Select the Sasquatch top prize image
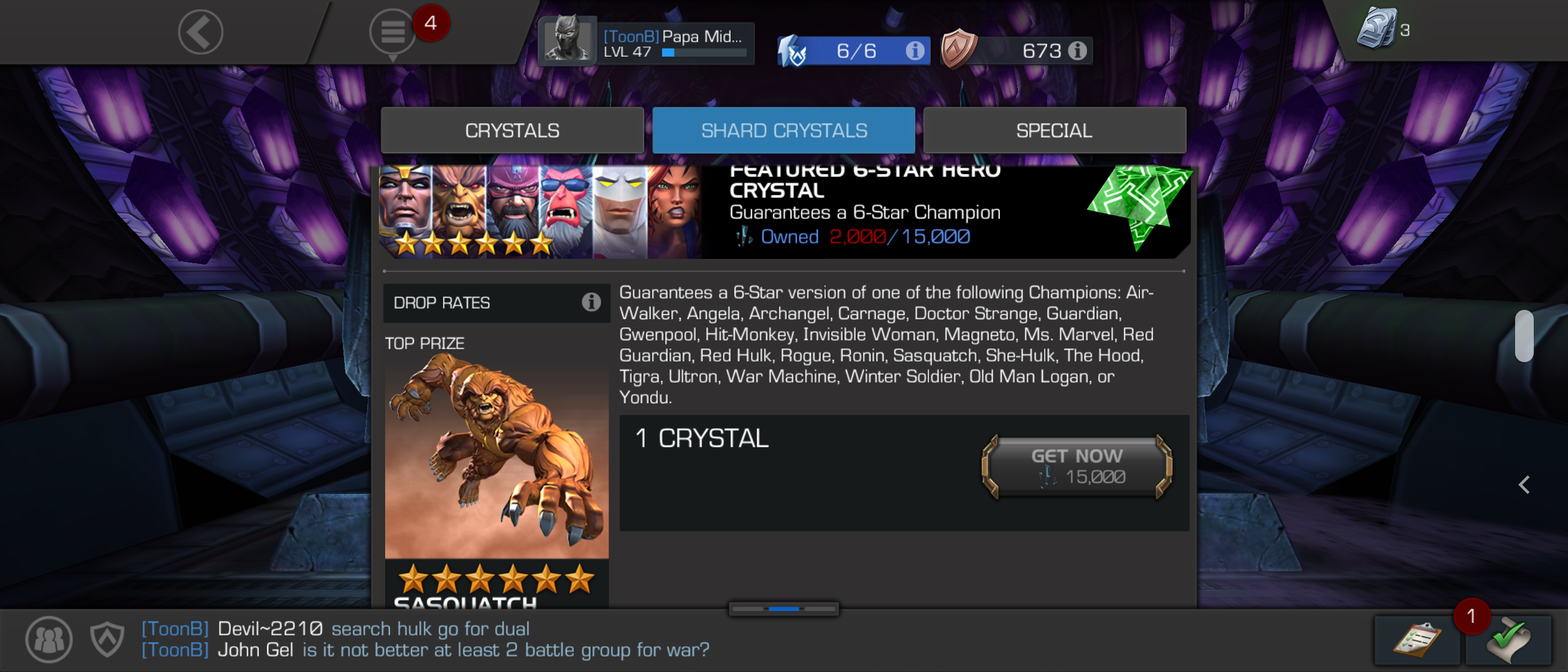 click(497, 456)
